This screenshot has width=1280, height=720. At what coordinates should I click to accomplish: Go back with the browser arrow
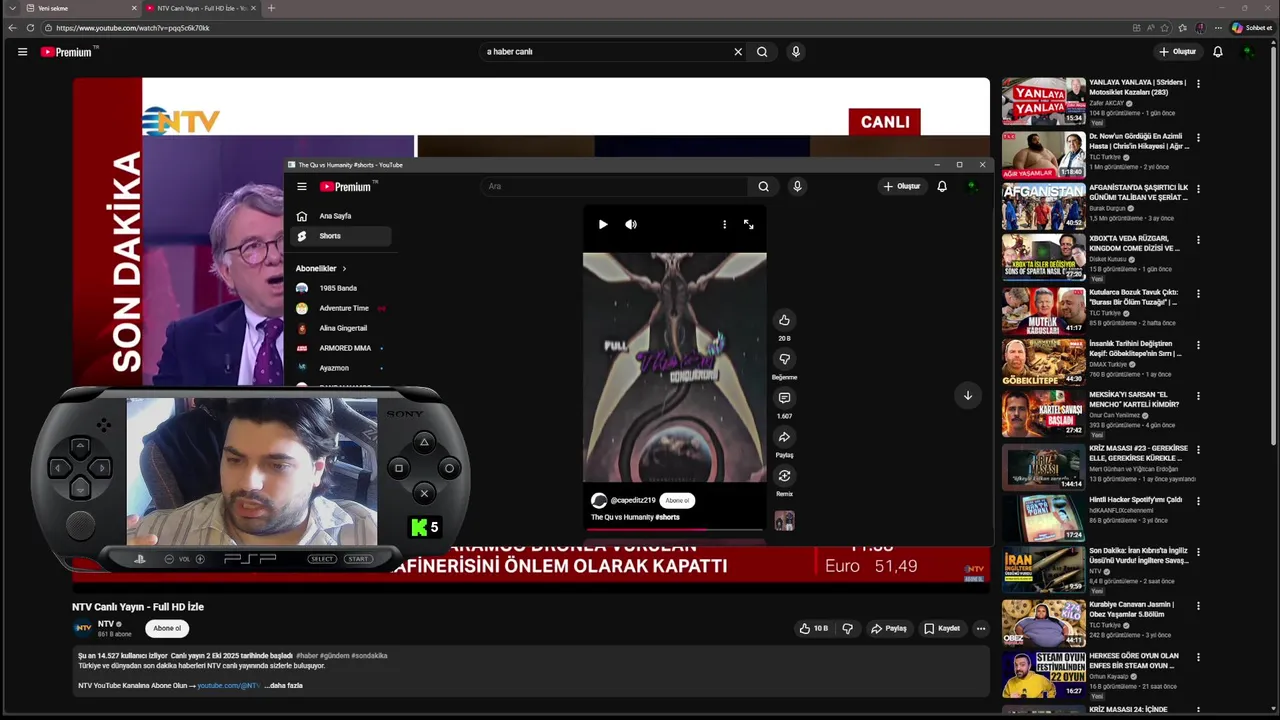(x=12, y=28)
